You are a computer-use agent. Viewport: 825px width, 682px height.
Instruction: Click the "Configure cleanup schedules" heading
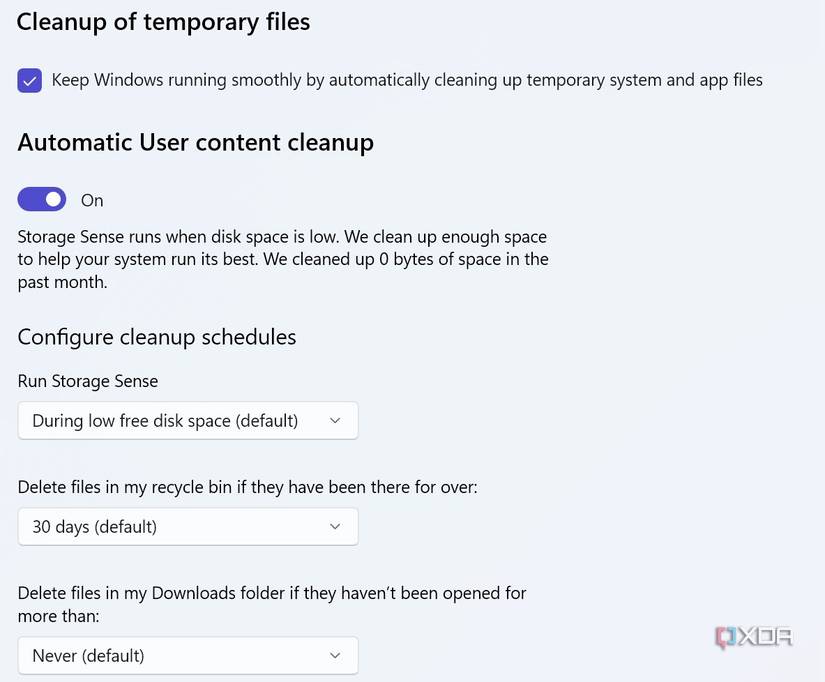pyautogui.click(x=157, y=337)
